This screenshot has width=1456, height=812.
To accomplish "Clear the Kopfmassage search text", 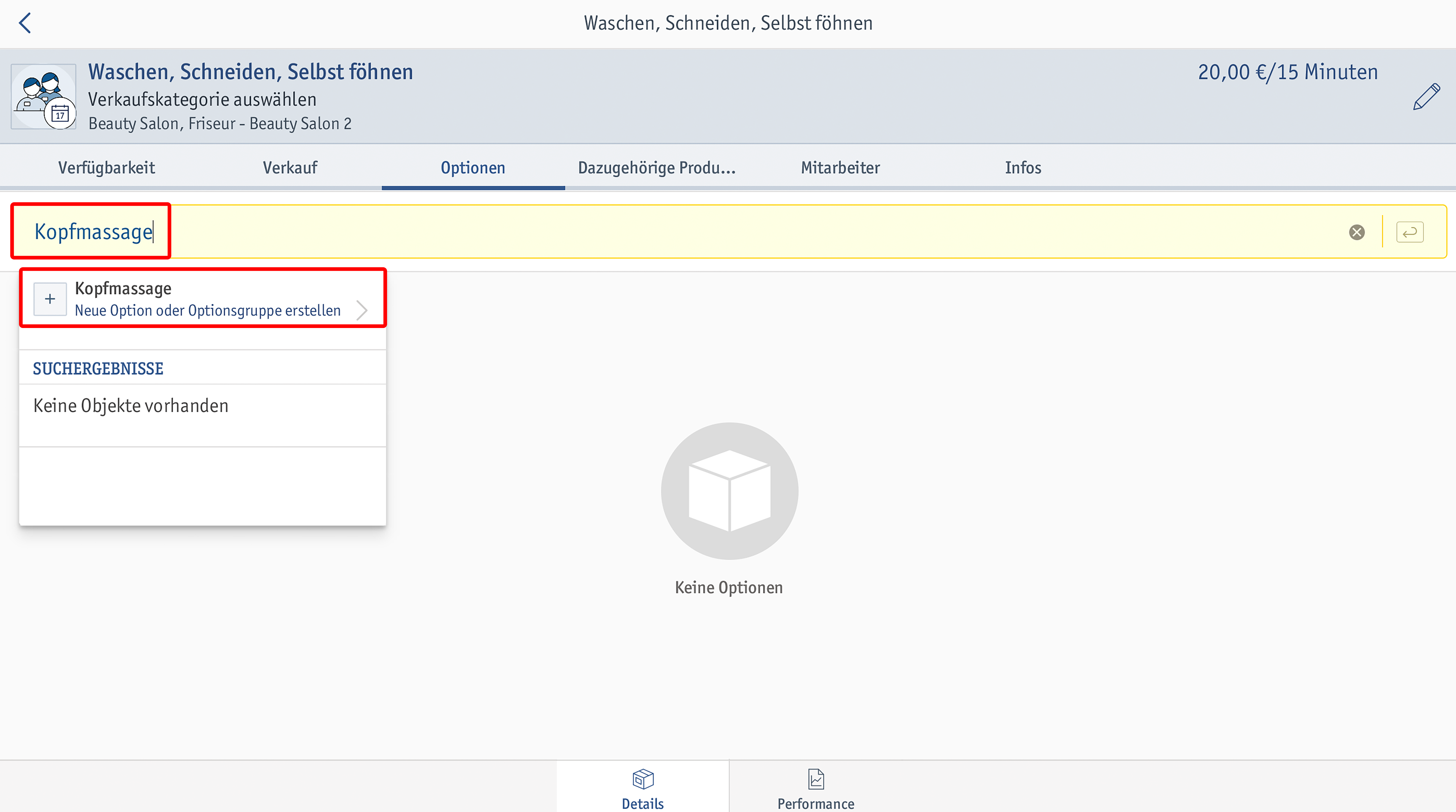I will point(1356,232).
